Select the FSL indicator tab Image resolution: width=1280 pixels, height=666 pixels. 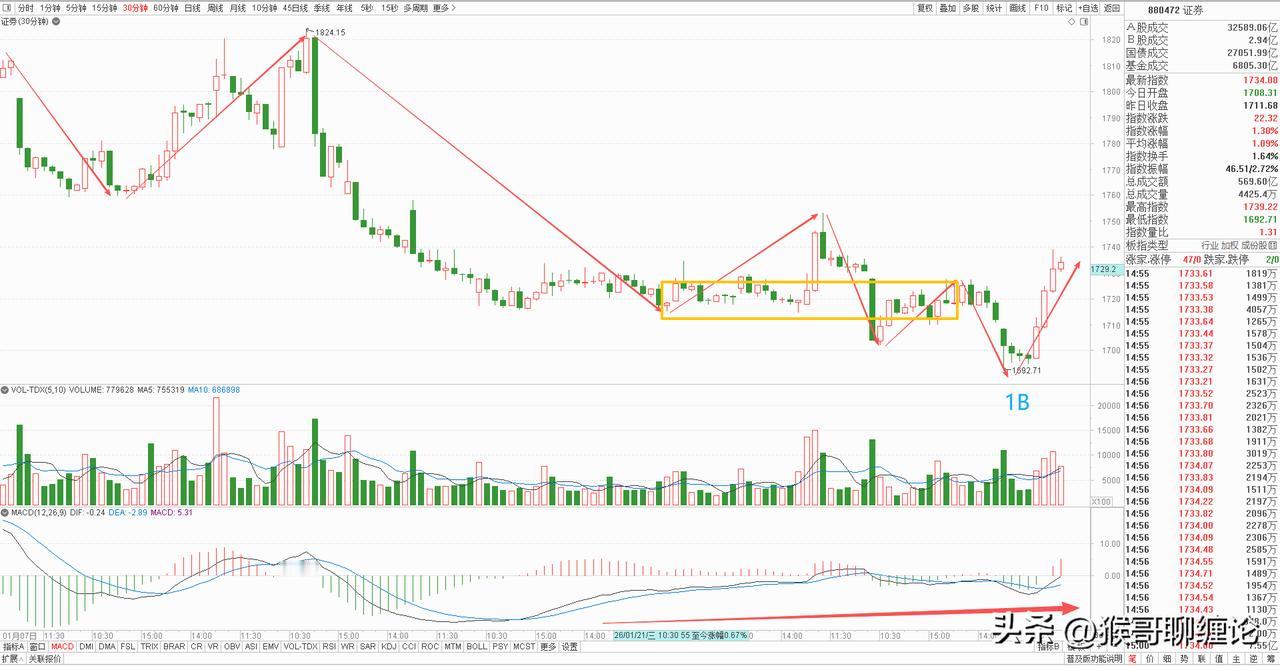tap(128, 646)
